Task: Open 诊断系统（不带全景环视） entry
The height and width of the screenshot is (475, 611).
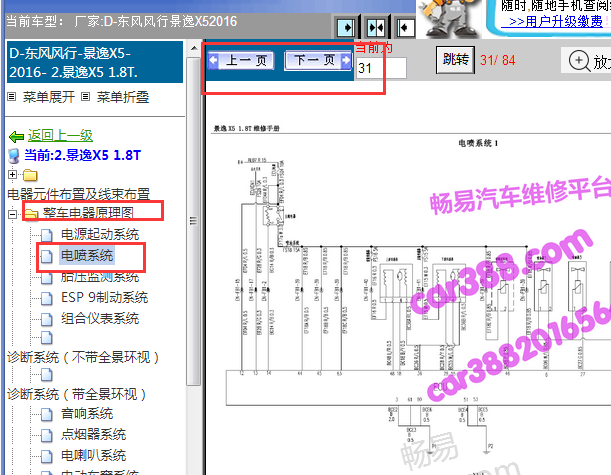Action: point(83,357)
